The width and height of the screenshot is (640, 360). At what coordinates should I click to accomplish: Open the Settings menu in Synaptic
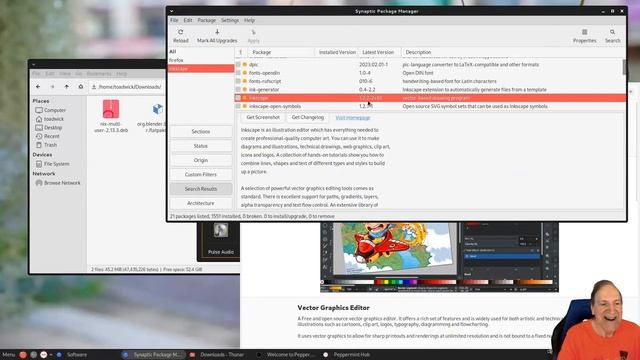tap(230, 20)
